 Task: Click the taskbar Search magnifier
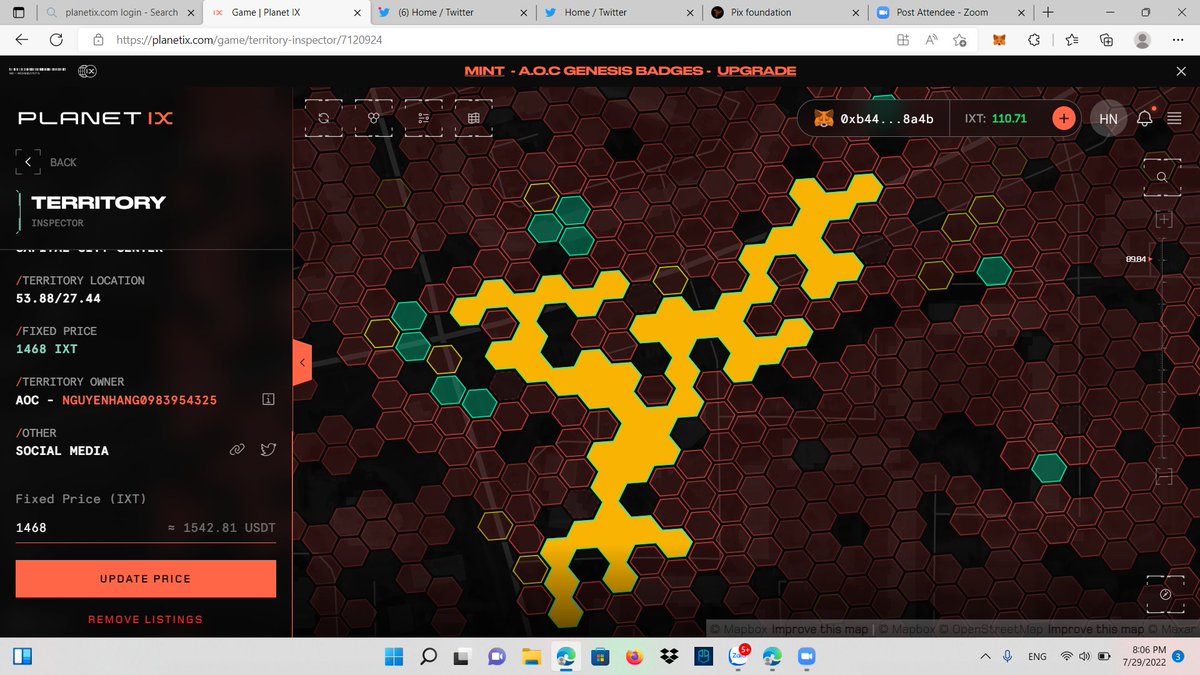(x=428, y=657)
